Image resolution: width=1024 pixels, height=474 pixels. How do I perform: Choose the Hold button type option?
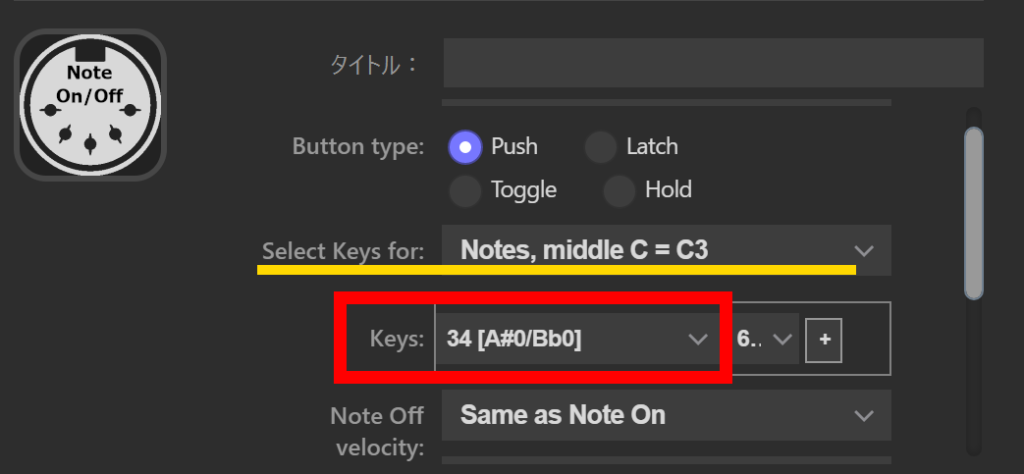click(619, 189)
